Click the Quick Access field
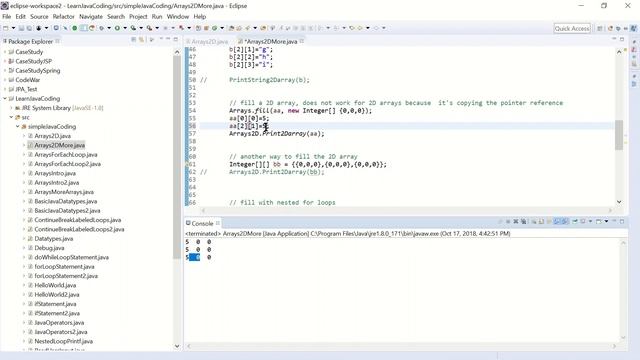The width and height of the screenshot is (640, 360). click(572, 28)
